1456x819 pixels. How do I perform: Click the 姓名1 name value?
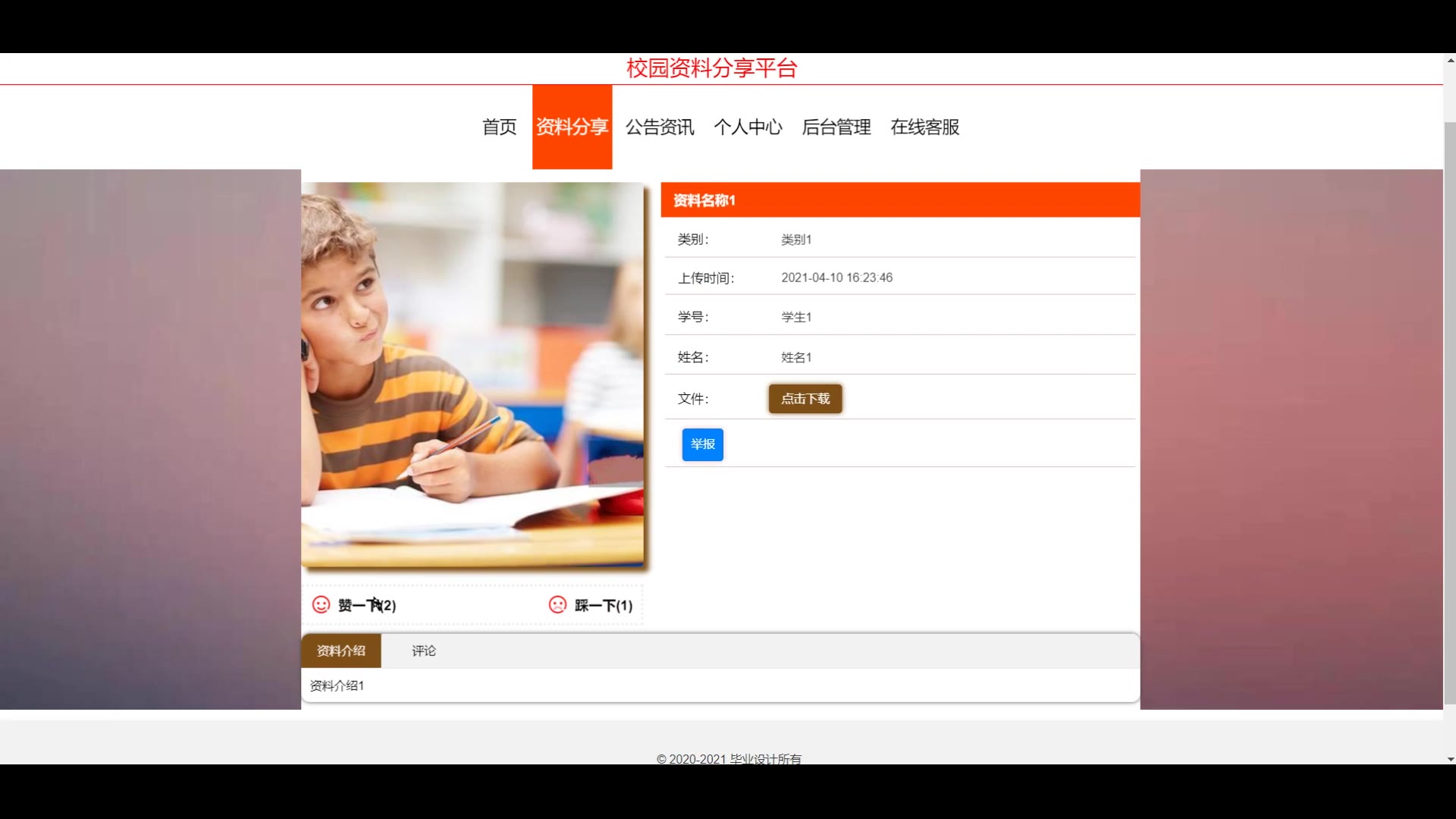[796, 357]
